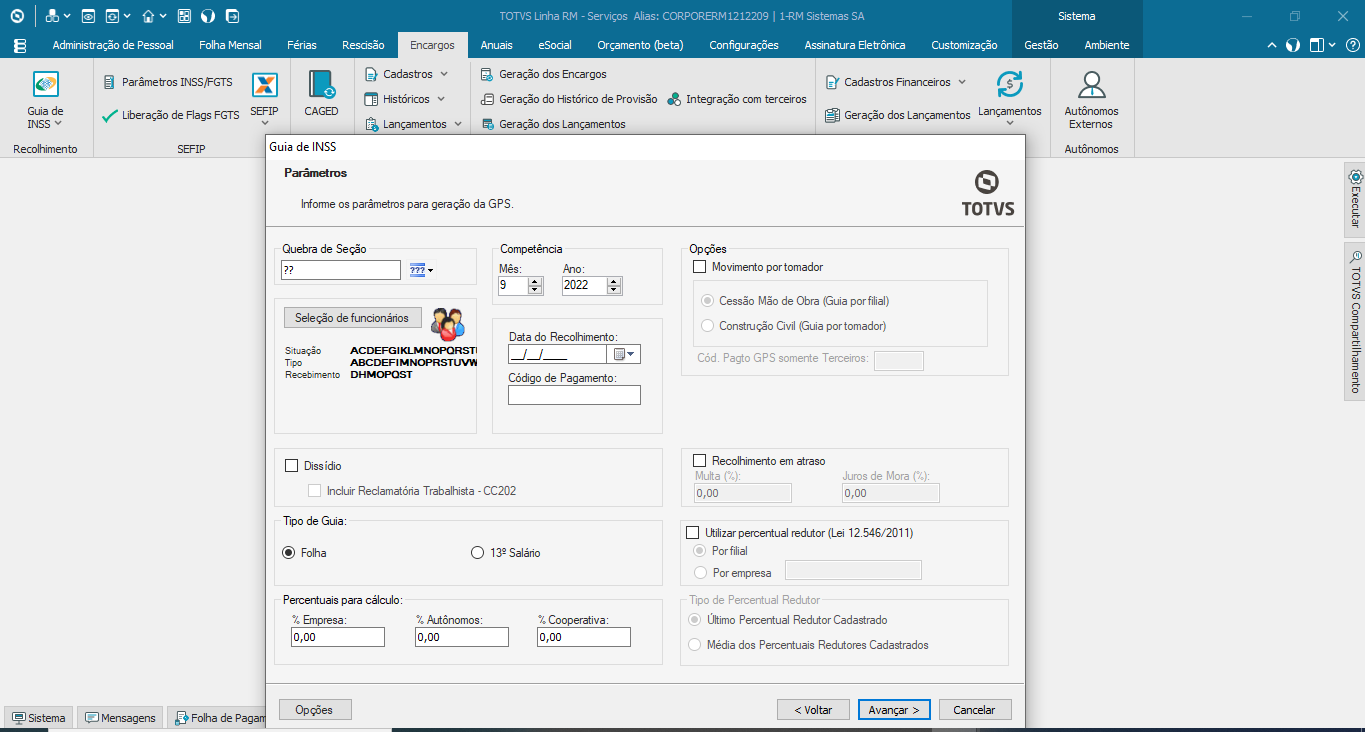Click the employees icon beside Seleção de funcionários
1365x732 pixels.
click(x=448, y=324)
